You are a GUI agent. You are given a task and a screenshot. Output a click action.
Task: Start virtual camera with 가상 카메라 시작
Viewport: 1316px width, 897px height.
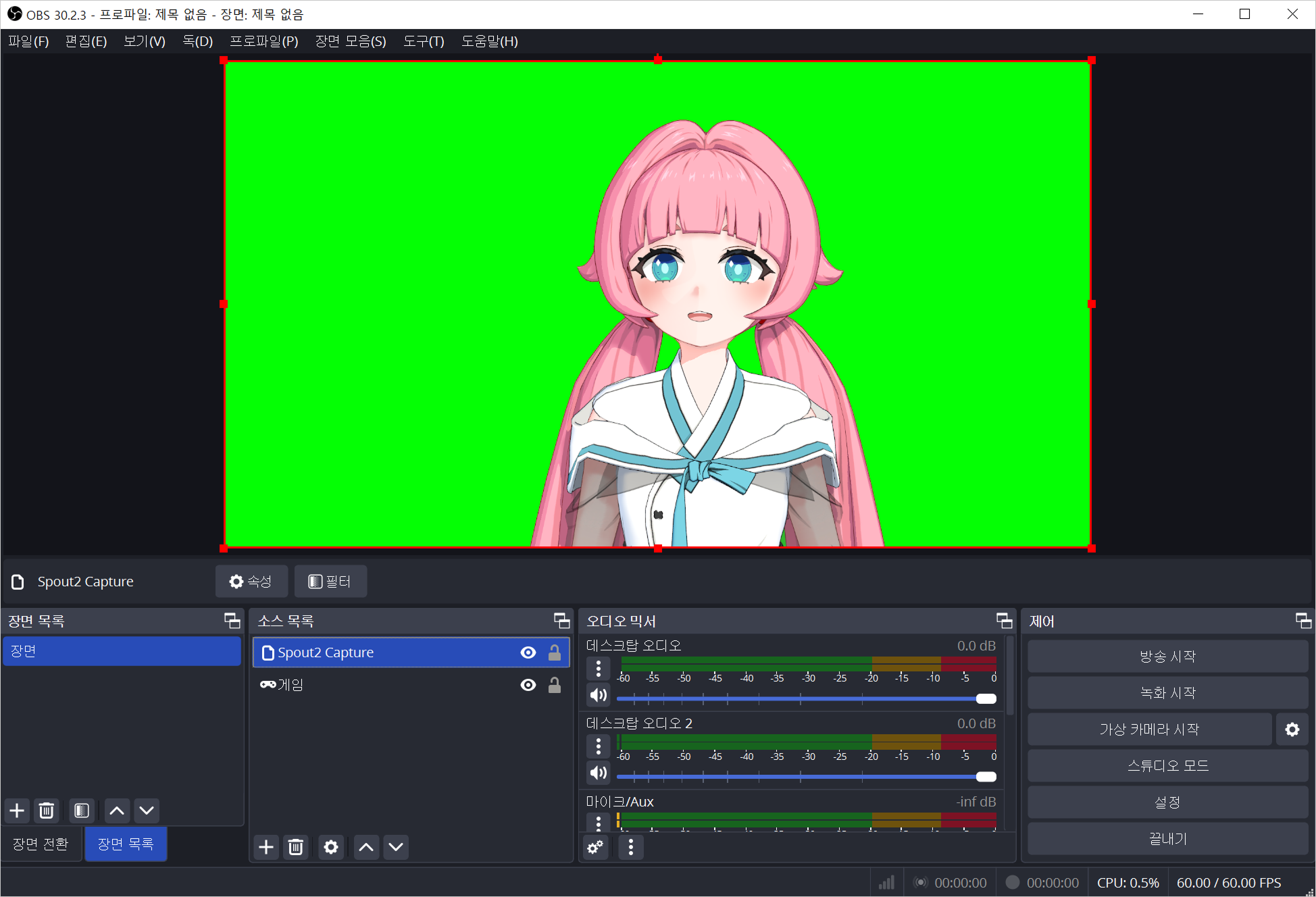pyautogui.click(x=1149, y=729)
